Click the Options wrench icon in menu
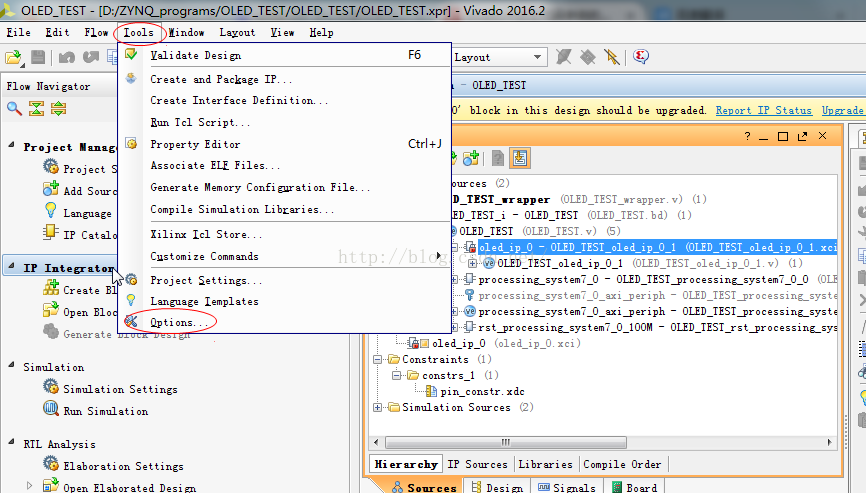The width and height of the screenshot is (866, 493). pyautogui.click(x=131, y=321)
